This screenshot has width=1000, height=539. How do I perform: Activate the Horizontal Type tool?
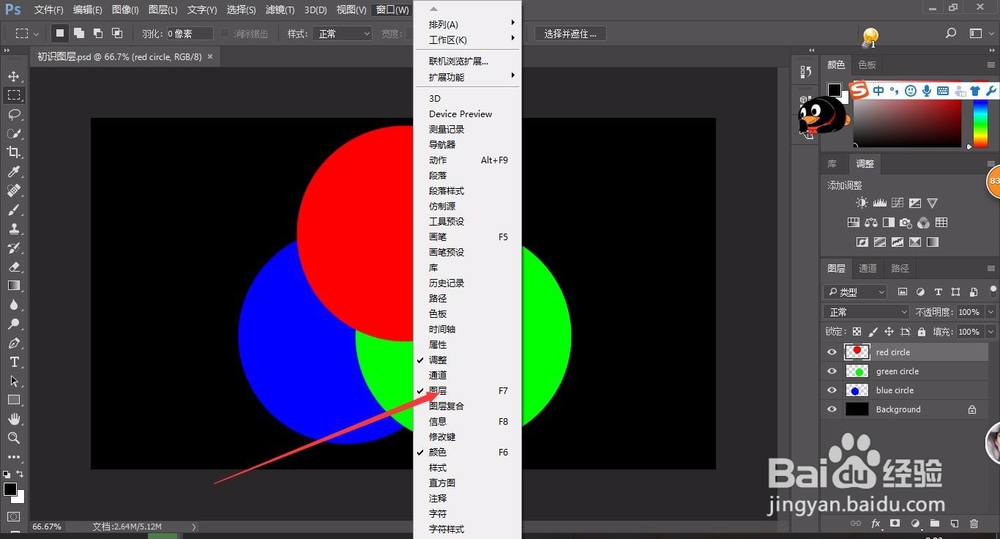pyautogui.click(x=13, y=362)
